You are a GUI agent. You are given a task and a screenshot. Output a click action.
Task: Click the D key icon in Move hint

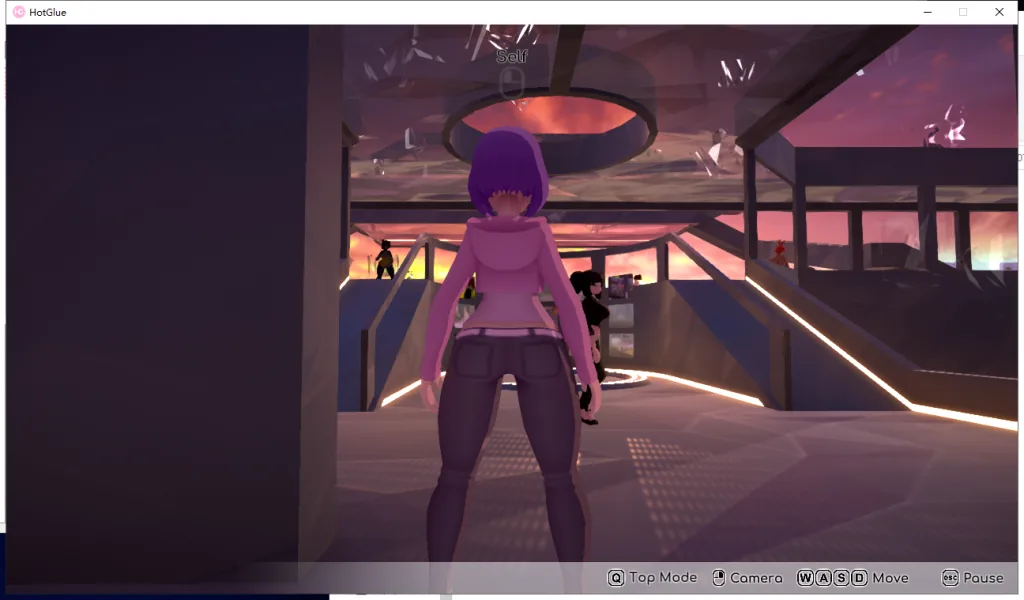pos(859,578)
